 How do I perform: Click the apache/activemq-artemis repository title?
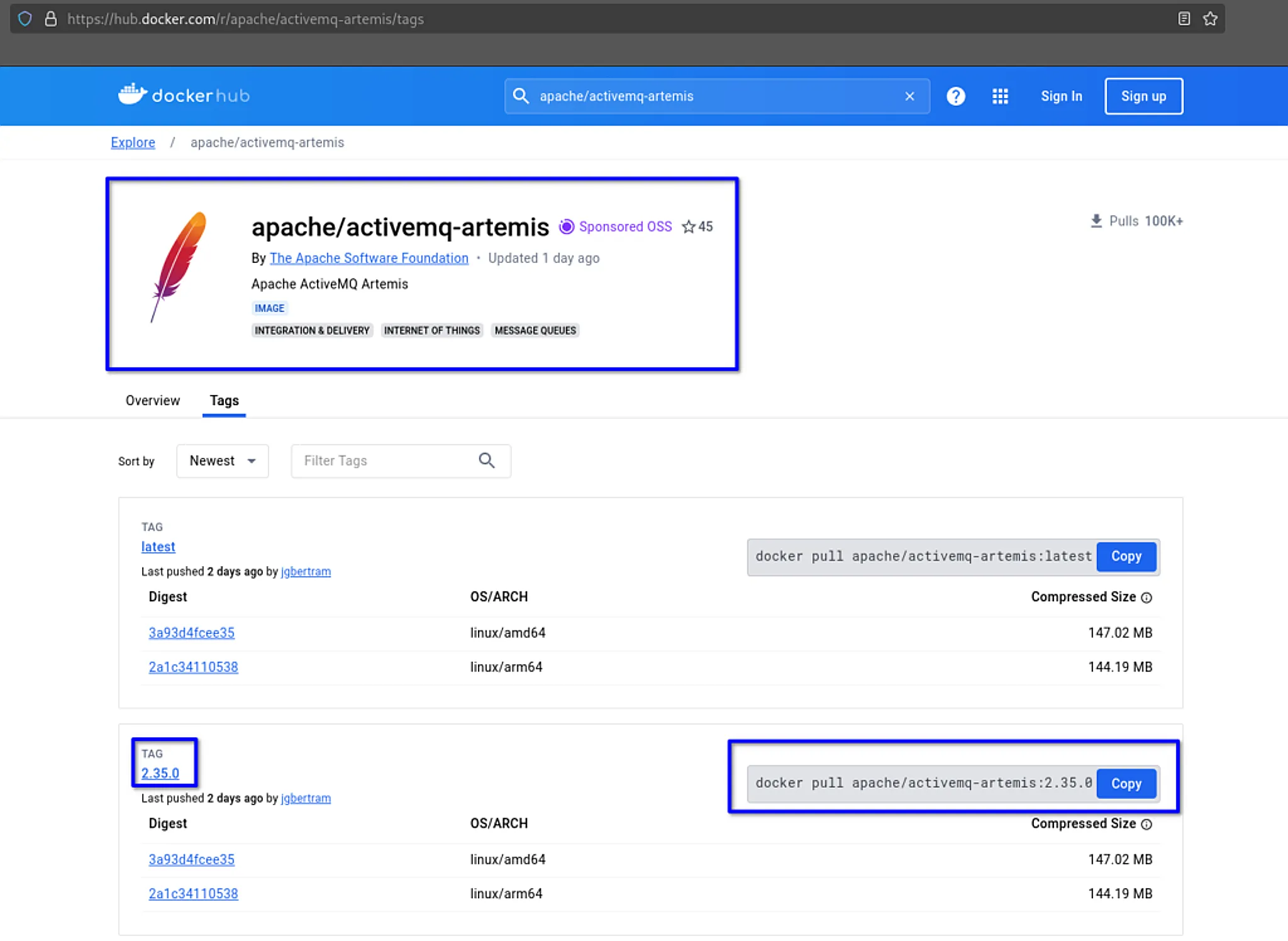(x=400, y=226)
